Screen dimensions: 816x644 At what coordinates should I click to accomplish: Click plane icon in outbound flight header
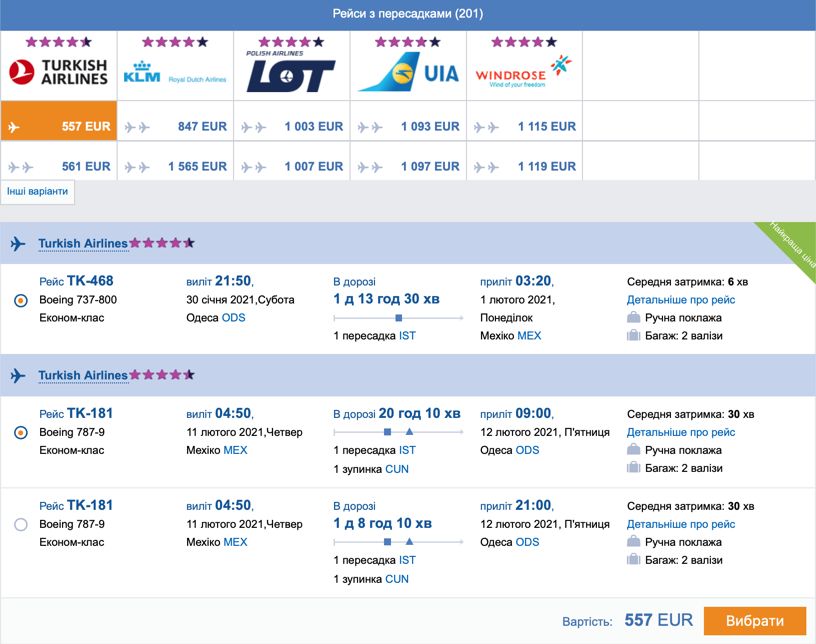coord(18,243)
